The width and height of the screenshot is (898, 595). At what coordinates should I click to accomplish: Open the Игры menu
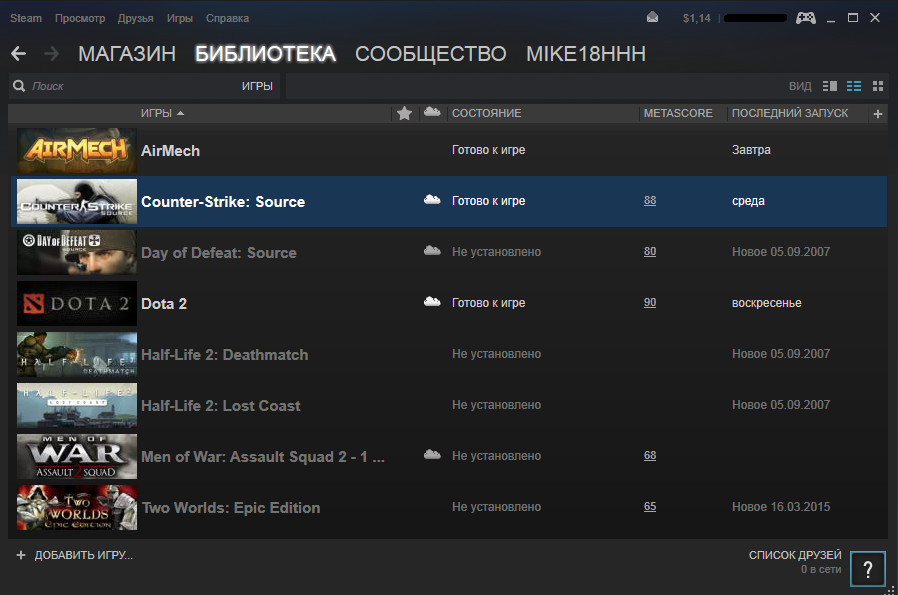180,18
